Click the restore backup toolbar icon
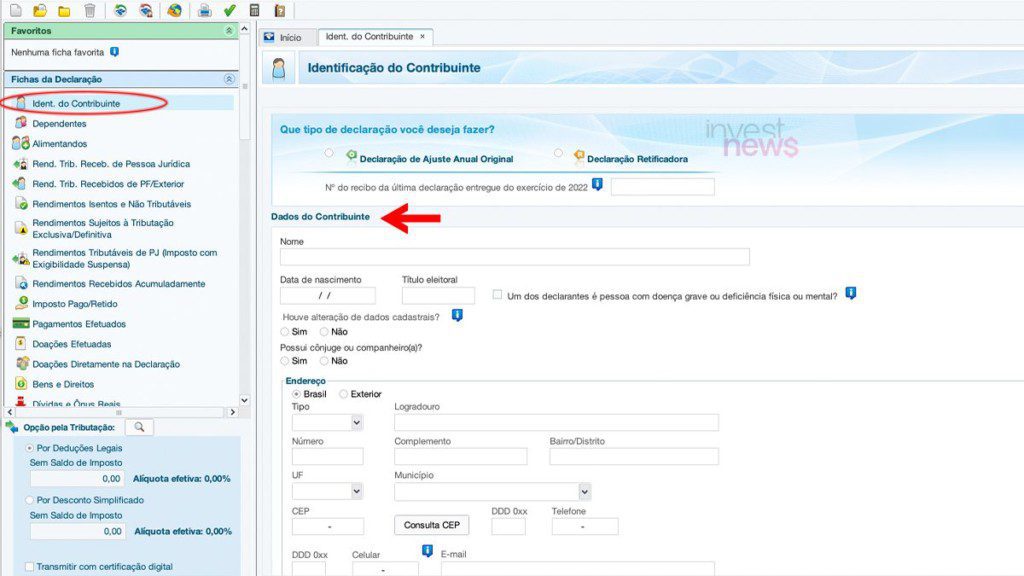 point(146,10)
